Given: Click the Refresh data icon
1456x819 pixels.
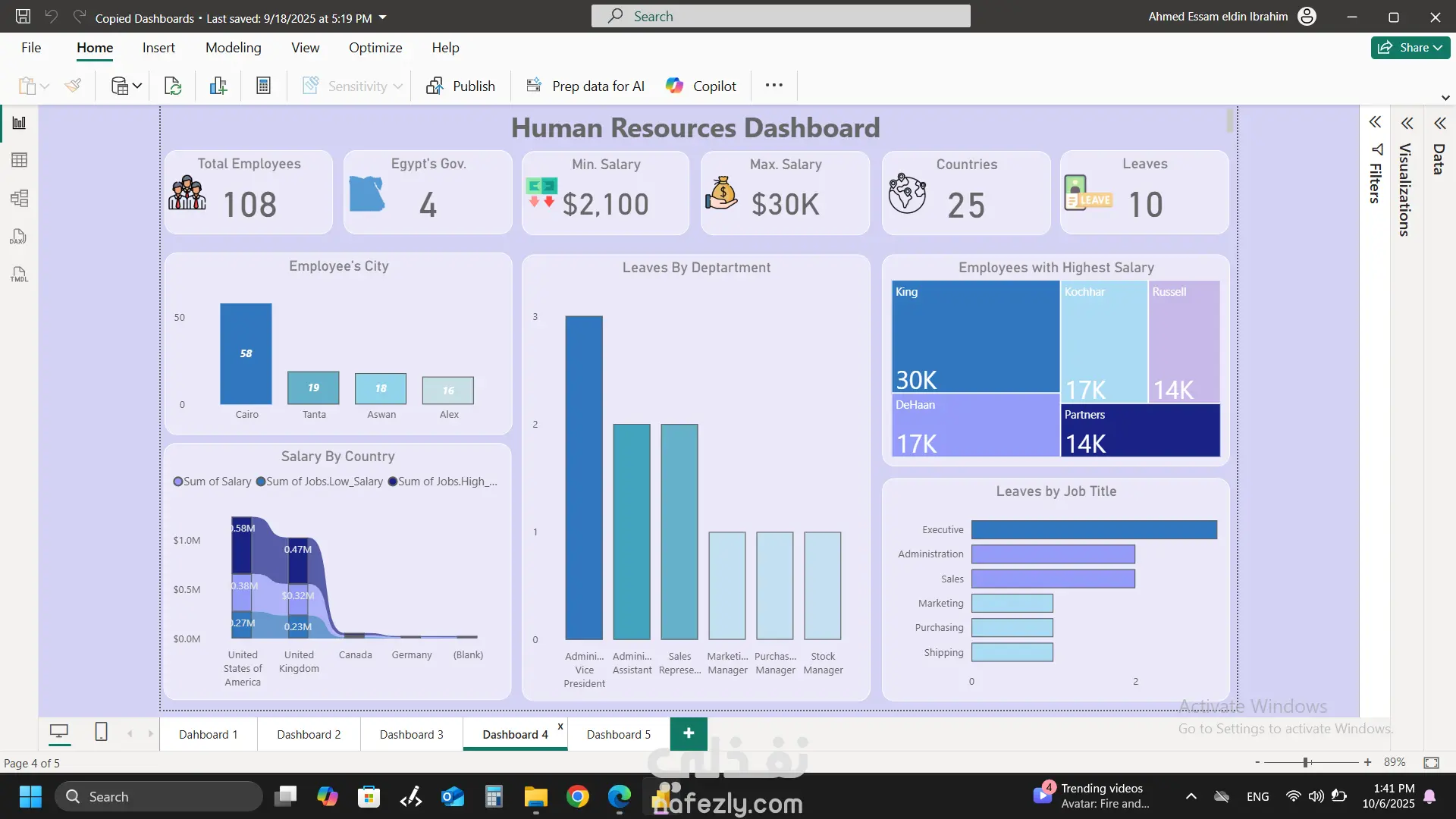Looking at the screenshot, I should [173, 86].
